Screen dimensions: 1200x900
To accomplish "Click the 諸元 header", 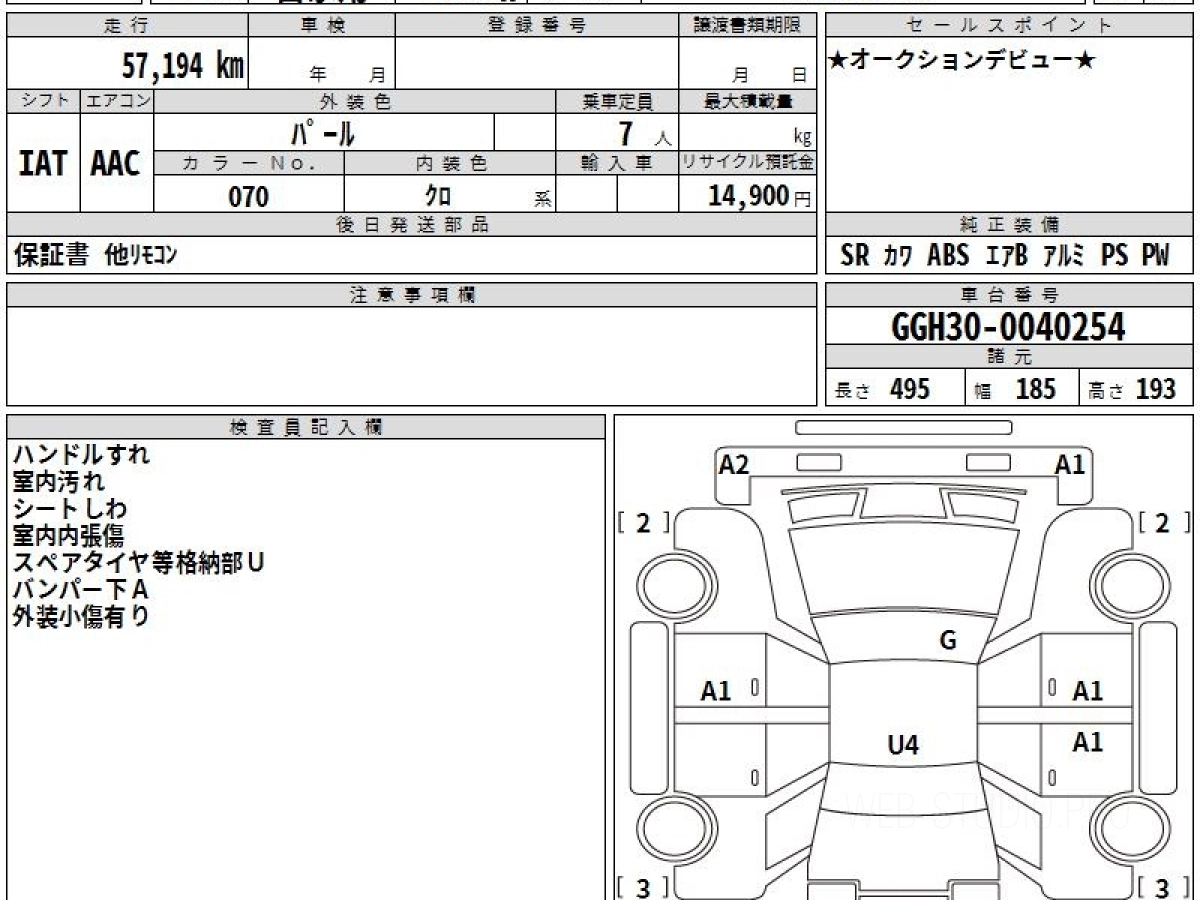I will (1009, 357).
